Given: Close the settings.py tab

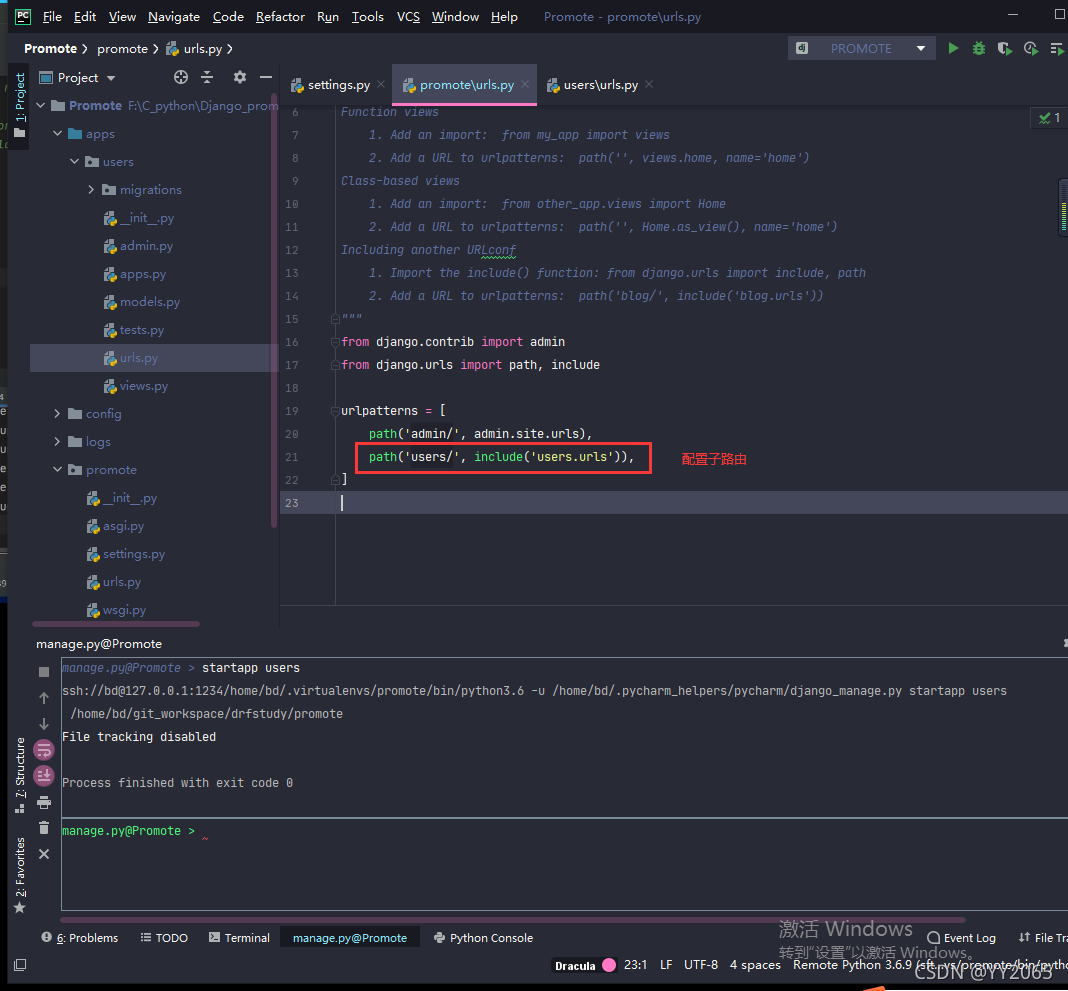Looking at the screenshot, I should (381, 84).
